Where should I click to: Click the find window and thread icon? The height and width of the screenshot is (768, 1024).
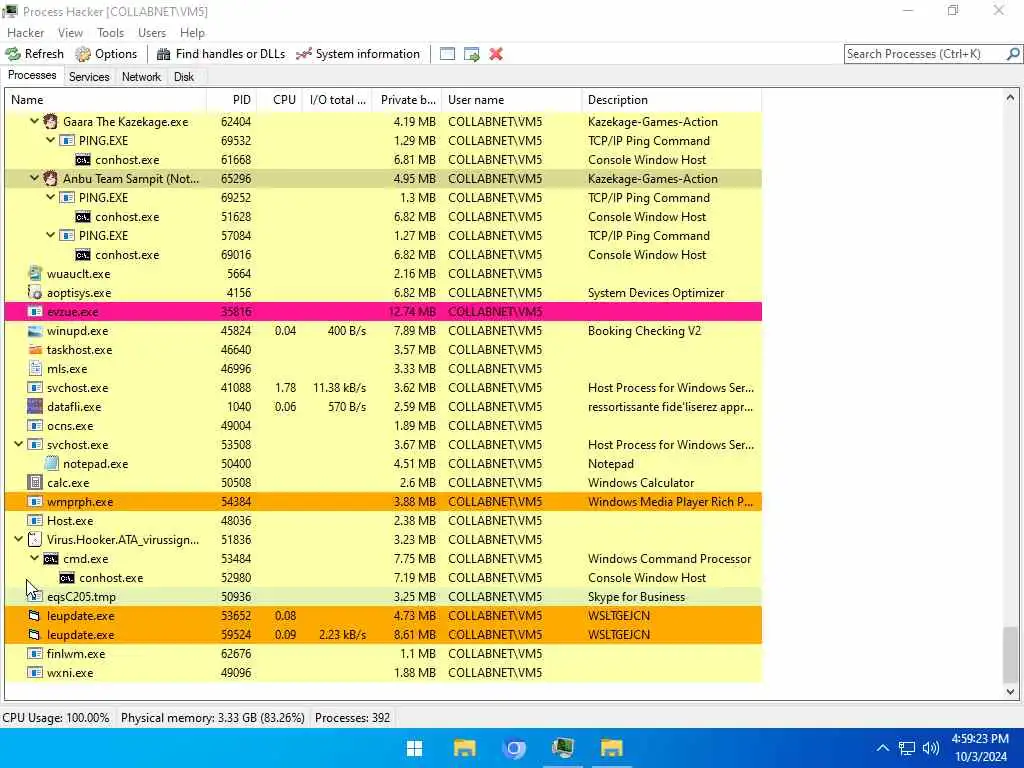point(472,54)
